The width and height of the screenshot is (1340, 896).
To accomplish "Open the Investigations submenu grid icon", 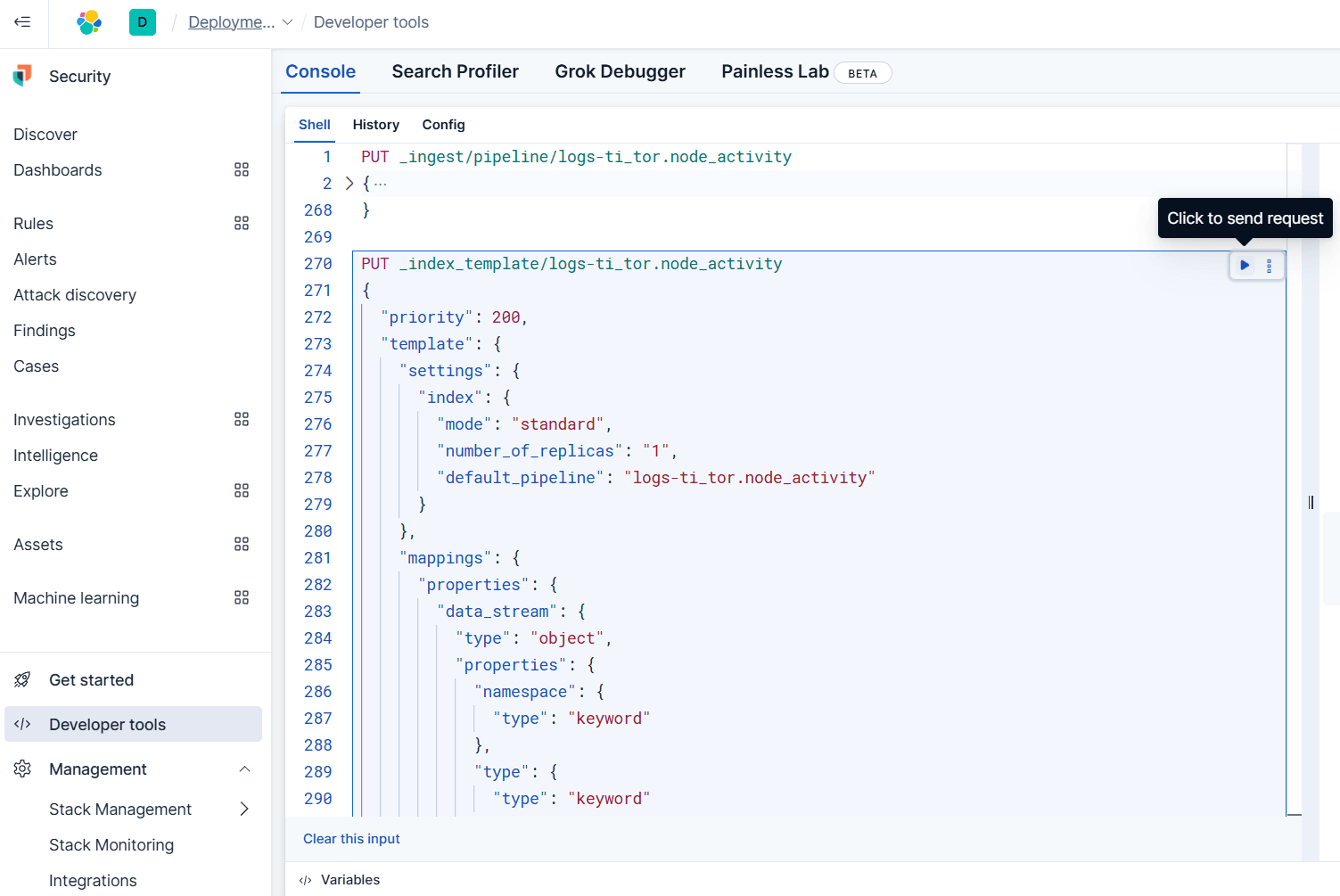I will pyautogui.click(x=242, y=419).
